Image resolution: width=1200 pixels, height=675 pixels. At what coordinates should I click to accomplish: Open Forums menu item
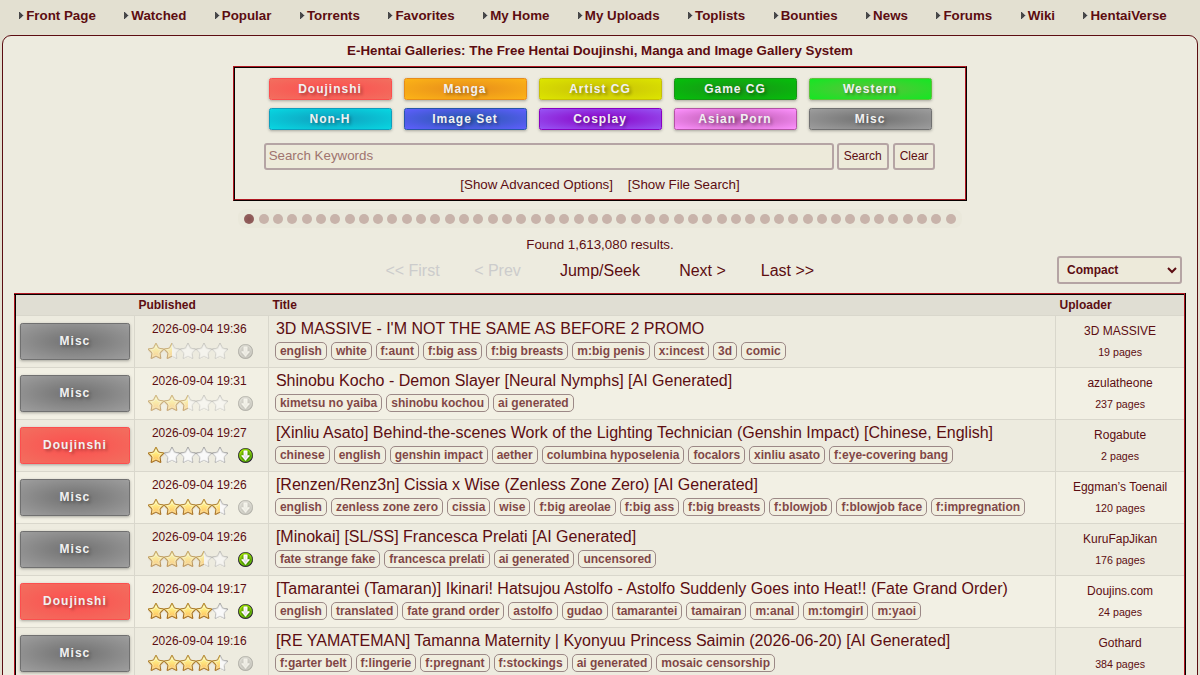[x=968, y=16]
